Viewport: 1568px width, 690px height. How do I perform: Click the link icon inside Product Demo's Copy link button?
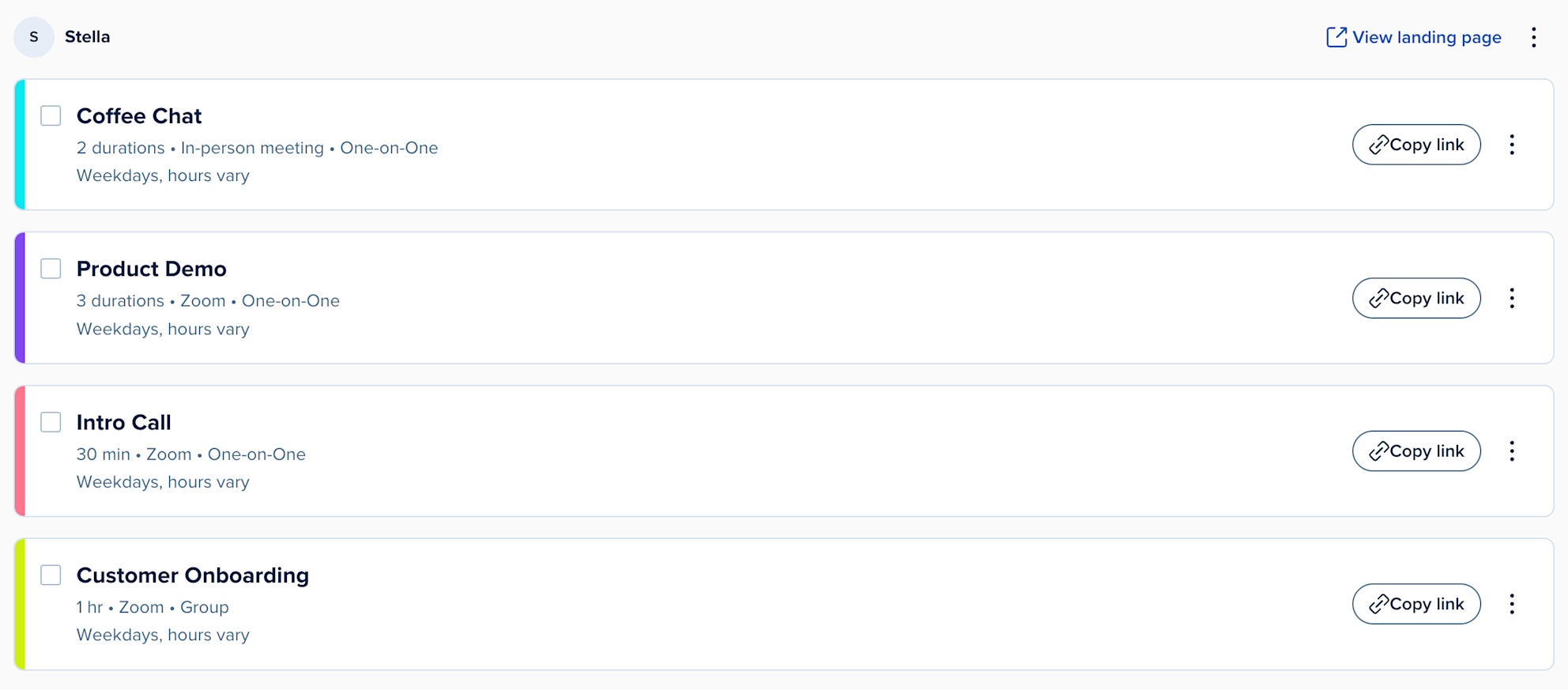pos(1378,298)
